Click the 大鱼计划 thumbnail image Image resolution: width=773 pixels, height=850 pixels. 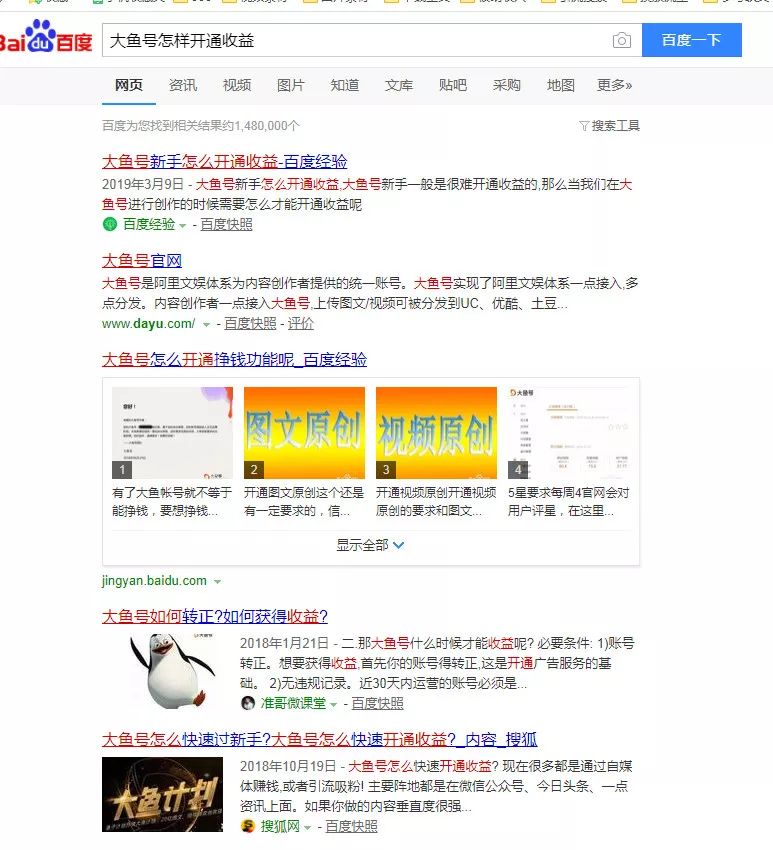coord(163,794)
